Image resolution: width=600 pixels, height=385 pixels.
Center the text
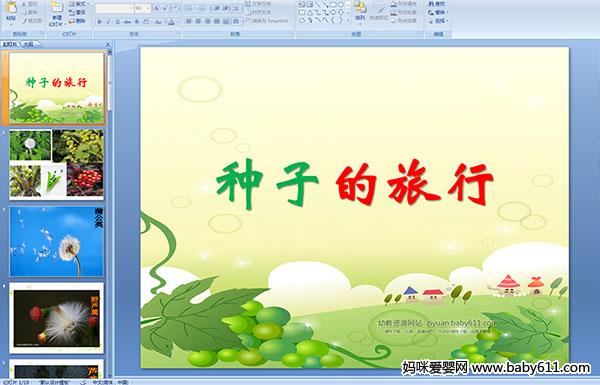point(198,21)
